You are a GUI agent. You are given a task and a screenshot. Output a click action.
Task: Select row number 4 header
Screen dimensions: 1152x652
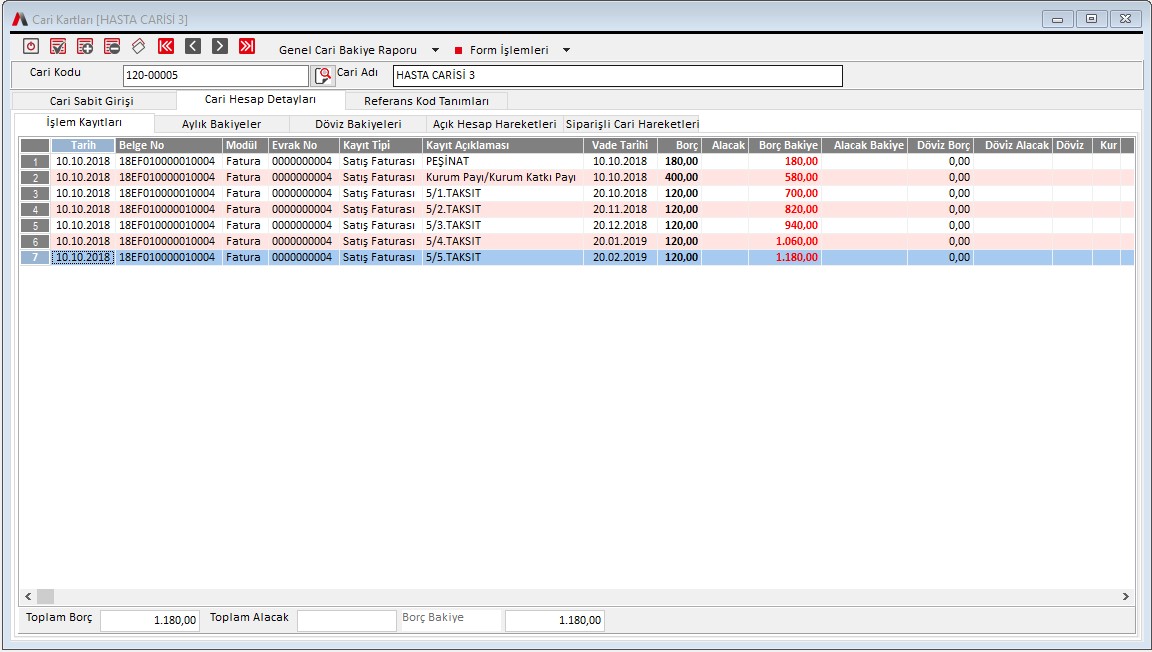point(35,209)
